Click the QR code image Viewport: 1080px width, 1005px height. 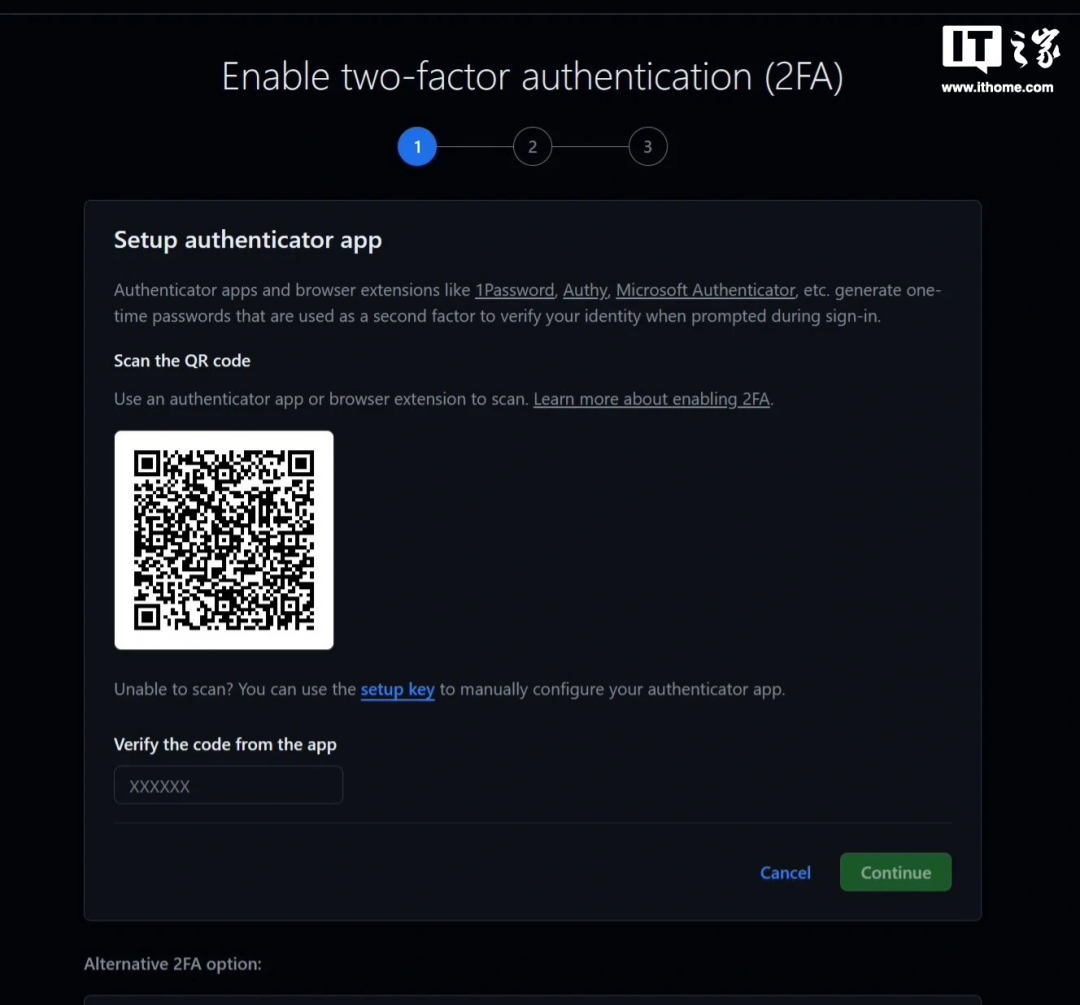(224, 540)
